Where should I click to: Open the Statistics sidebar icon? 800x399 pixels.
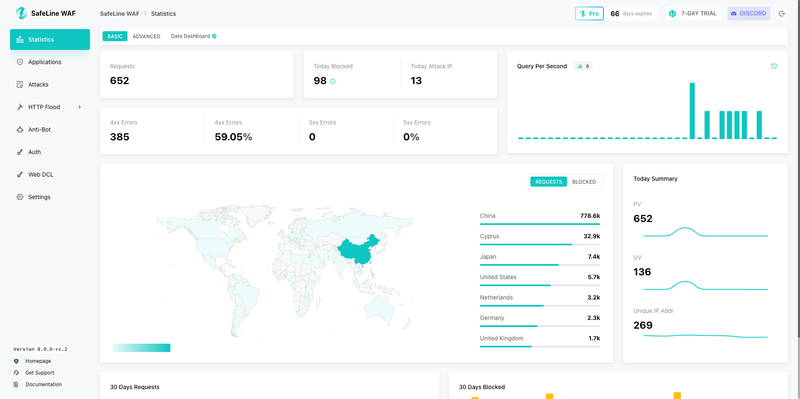(x=20, y=39)
